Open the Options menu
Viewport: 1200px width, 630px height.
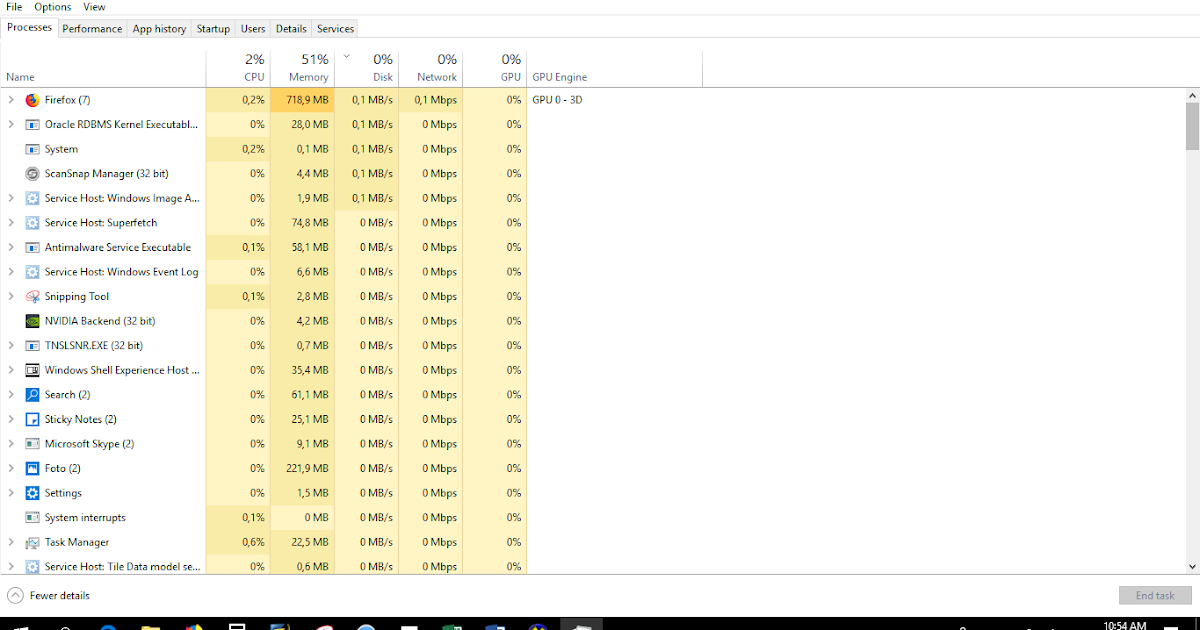click(53, 7)
